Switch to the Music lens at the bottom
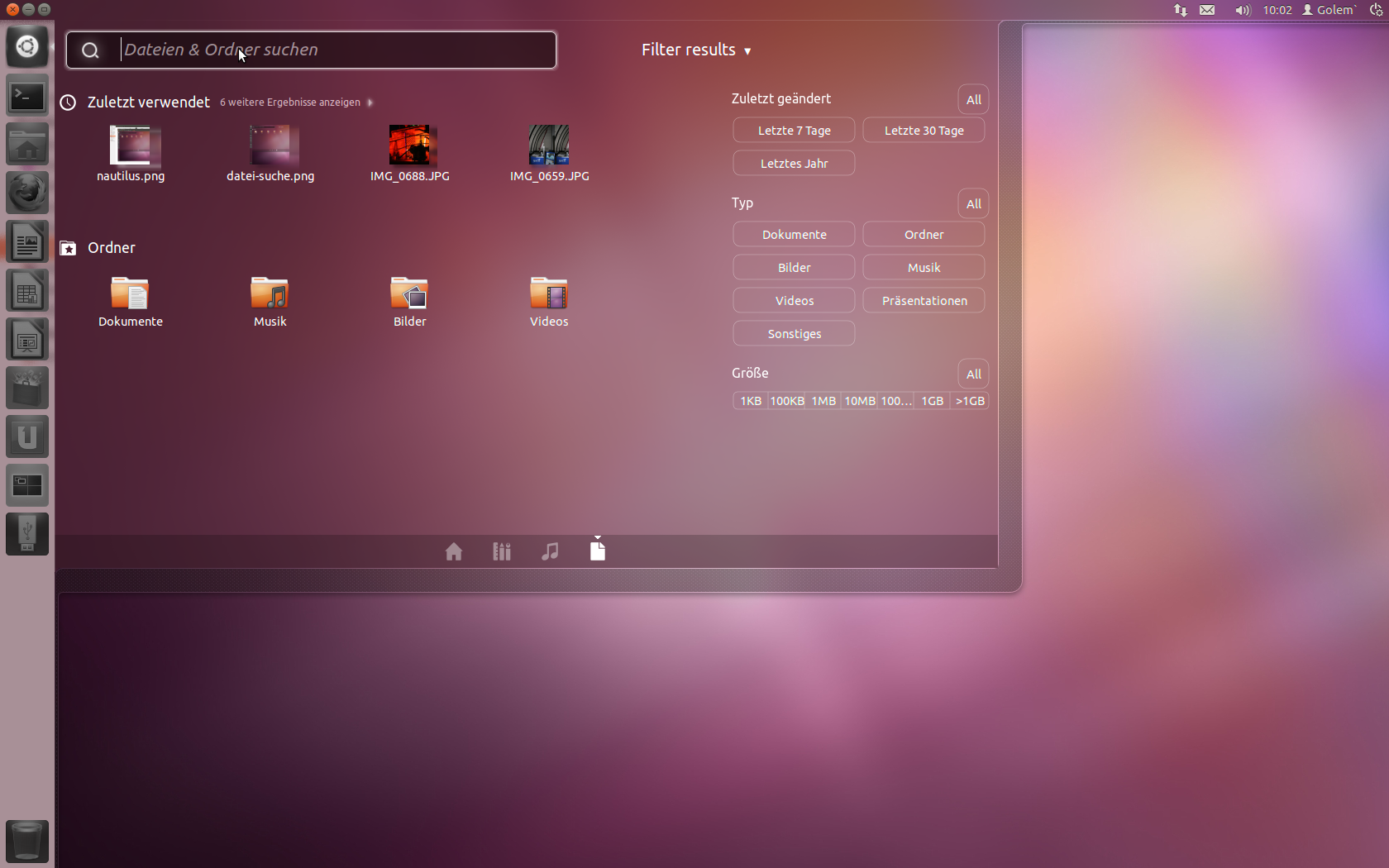 point(550,551)
